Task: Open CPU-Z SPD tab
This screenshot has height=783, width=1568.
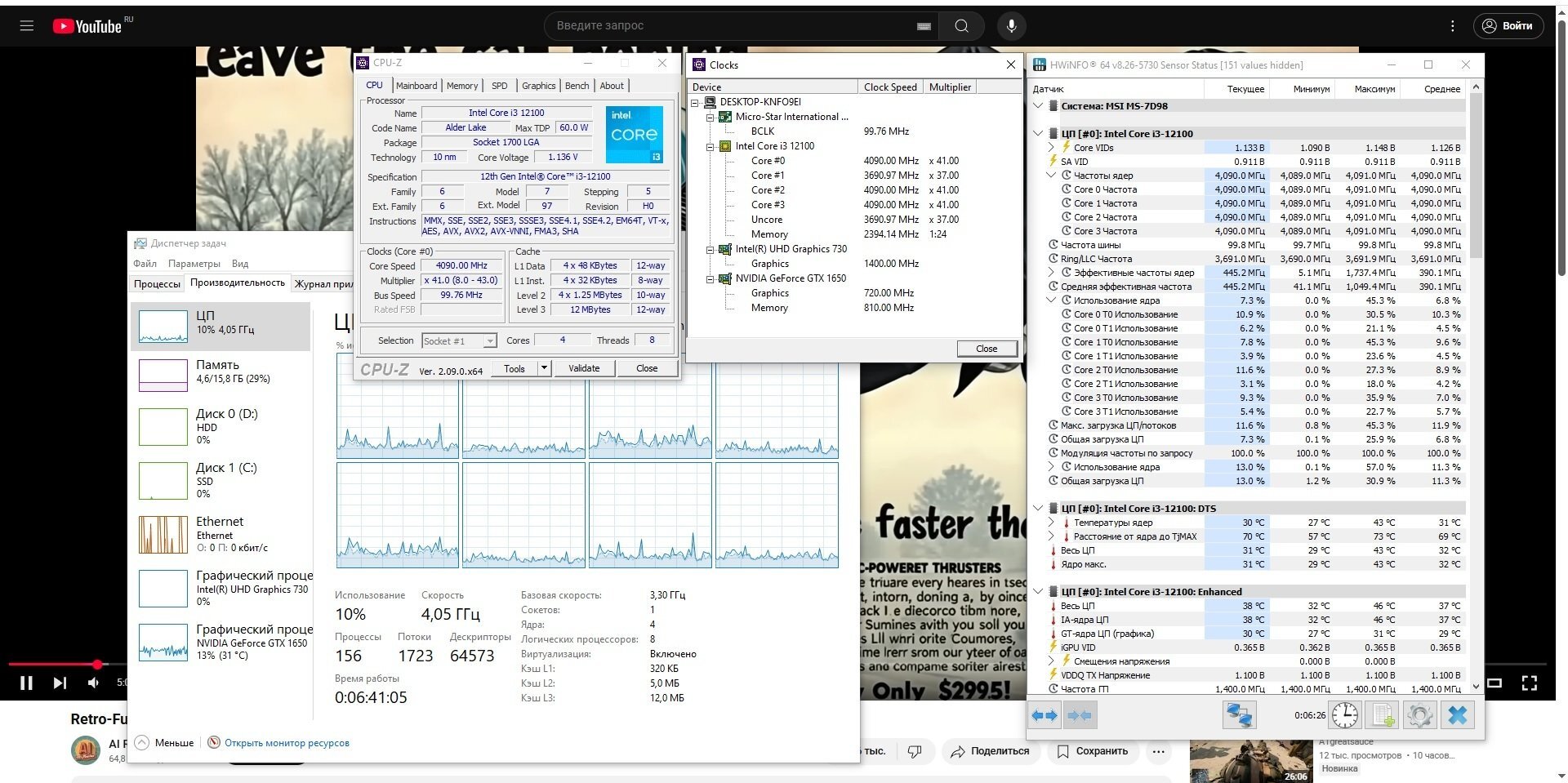Action: click(500, 86)
